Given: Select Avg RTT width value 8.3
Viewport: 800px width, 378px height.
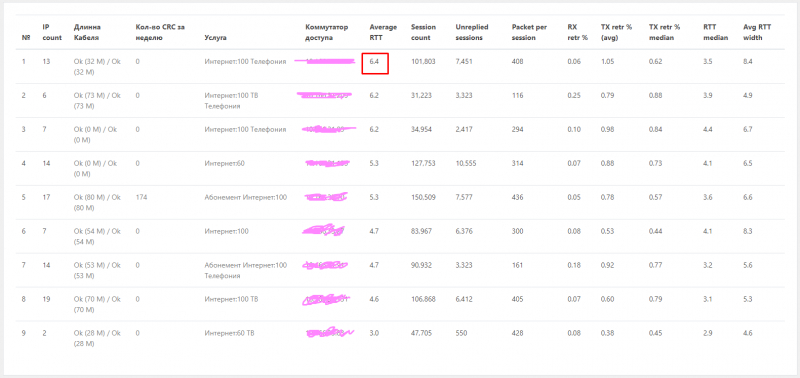Looking at the screenshot, I should click(748, 231).
